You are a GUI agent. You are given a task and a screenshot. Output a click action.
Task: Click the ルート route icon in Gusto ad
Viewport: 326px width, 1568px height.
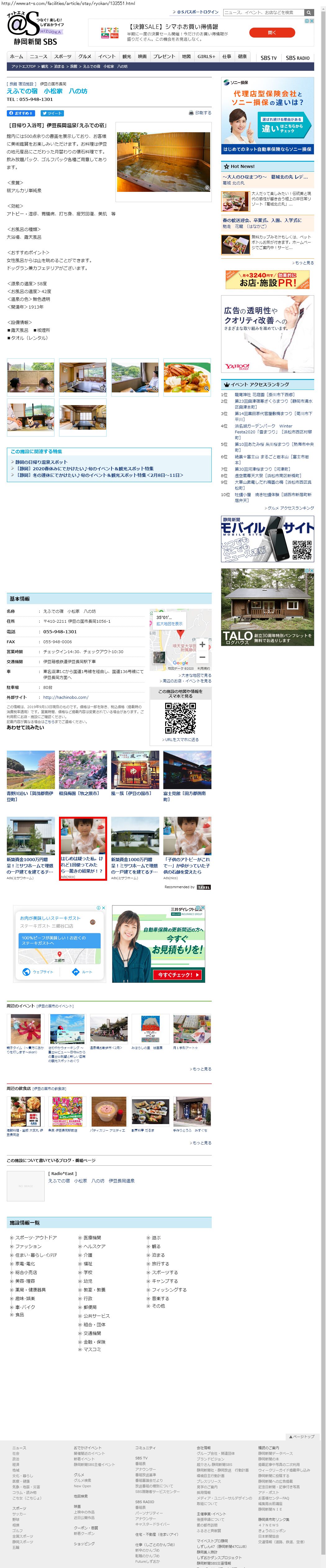[x=75, y=972]
